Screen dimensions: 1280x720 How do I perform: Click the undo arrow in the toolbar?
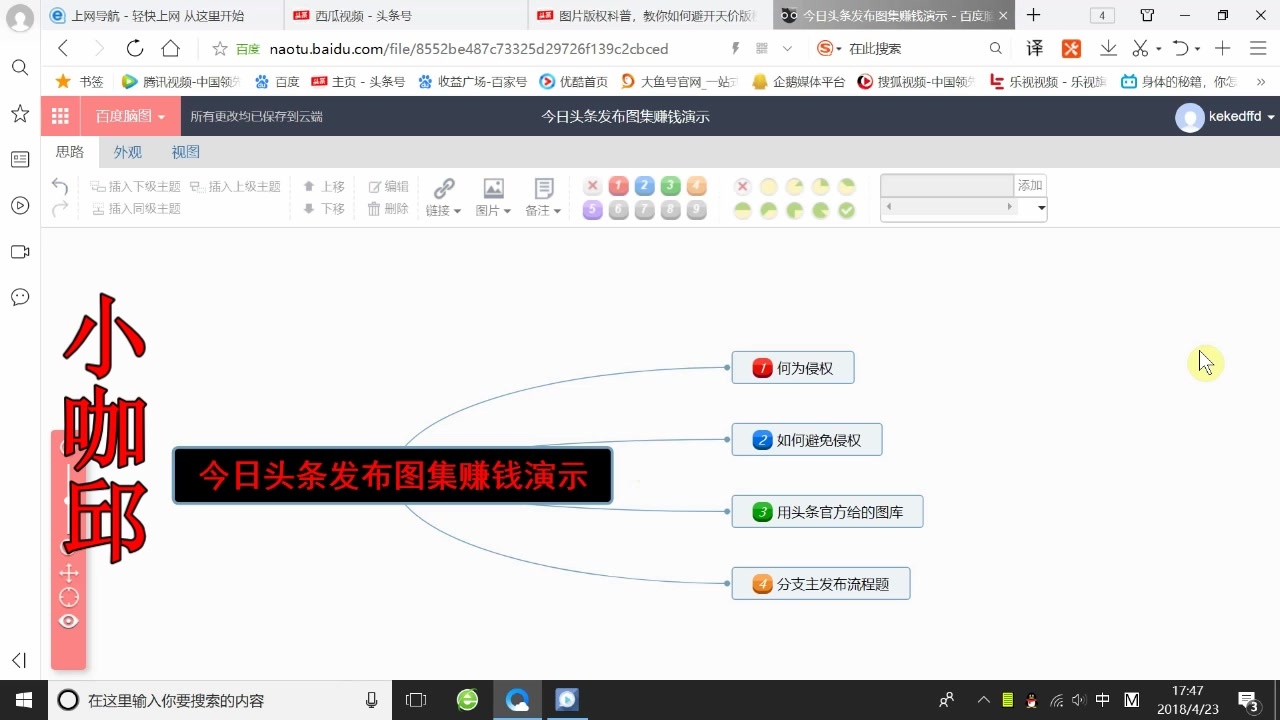point(60,186)
